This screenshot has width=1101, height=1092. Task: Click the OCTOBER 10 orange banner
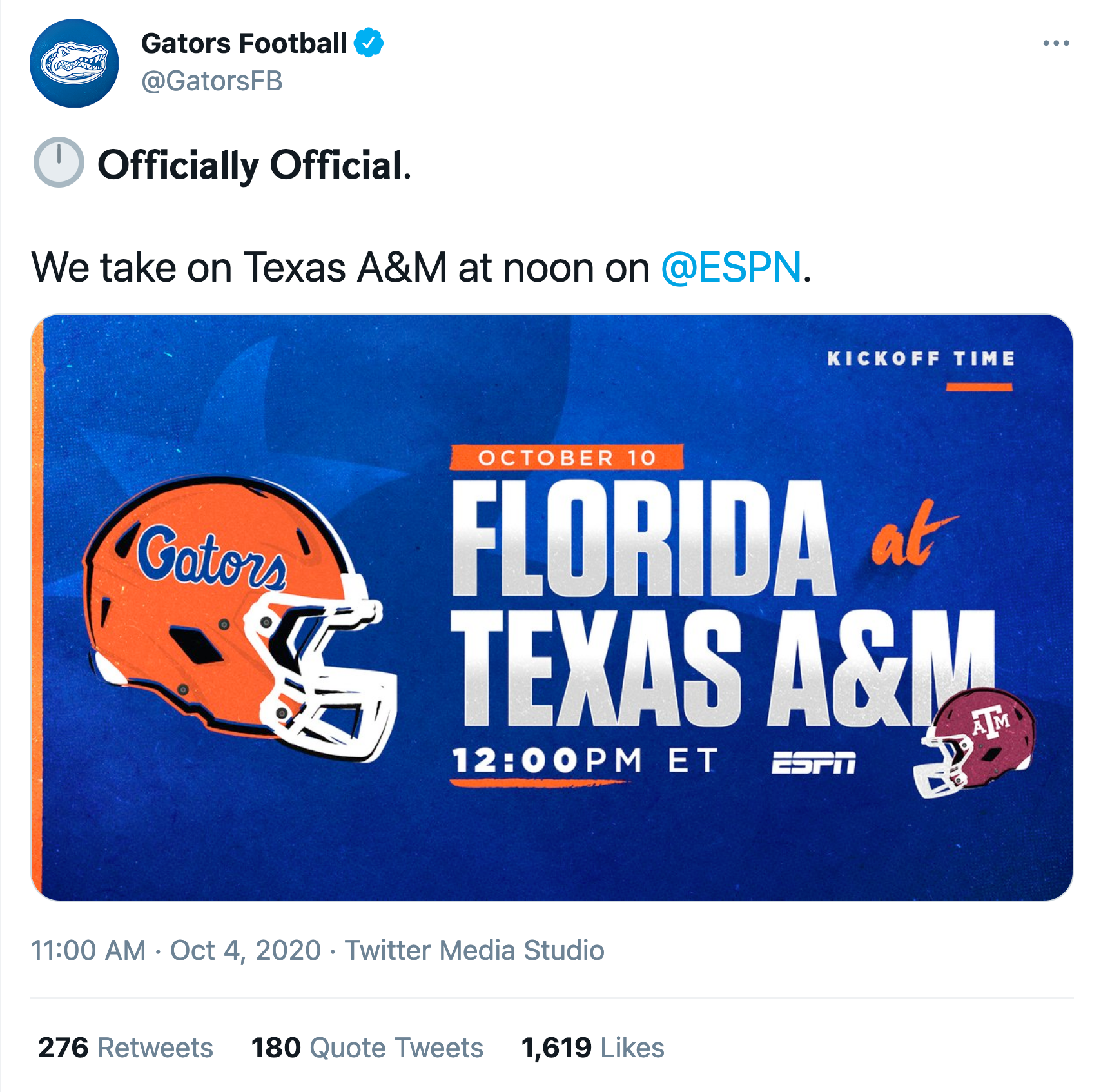click(x=567, y=458)
